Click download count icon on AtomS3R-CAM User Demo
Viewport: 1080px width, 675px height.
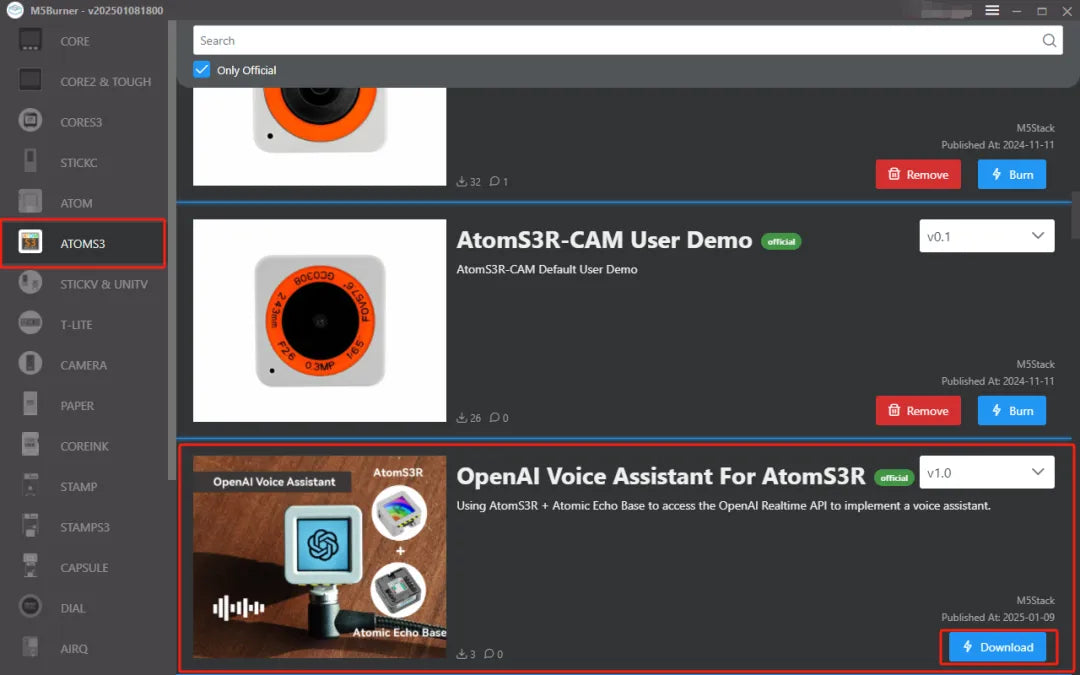tap(461, 417)
